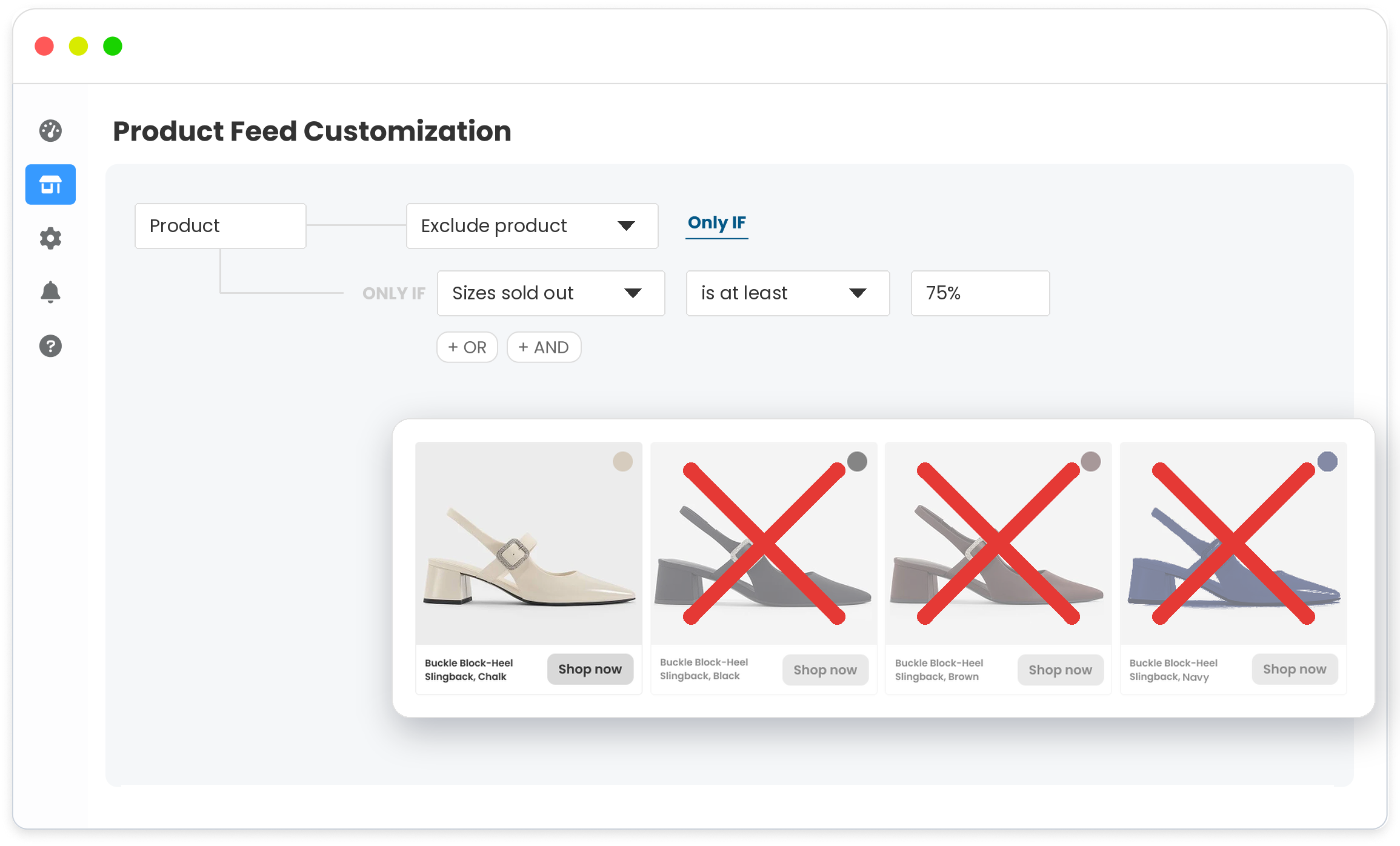
Task: Open the Black slingback product image
Action: point(764,543)
